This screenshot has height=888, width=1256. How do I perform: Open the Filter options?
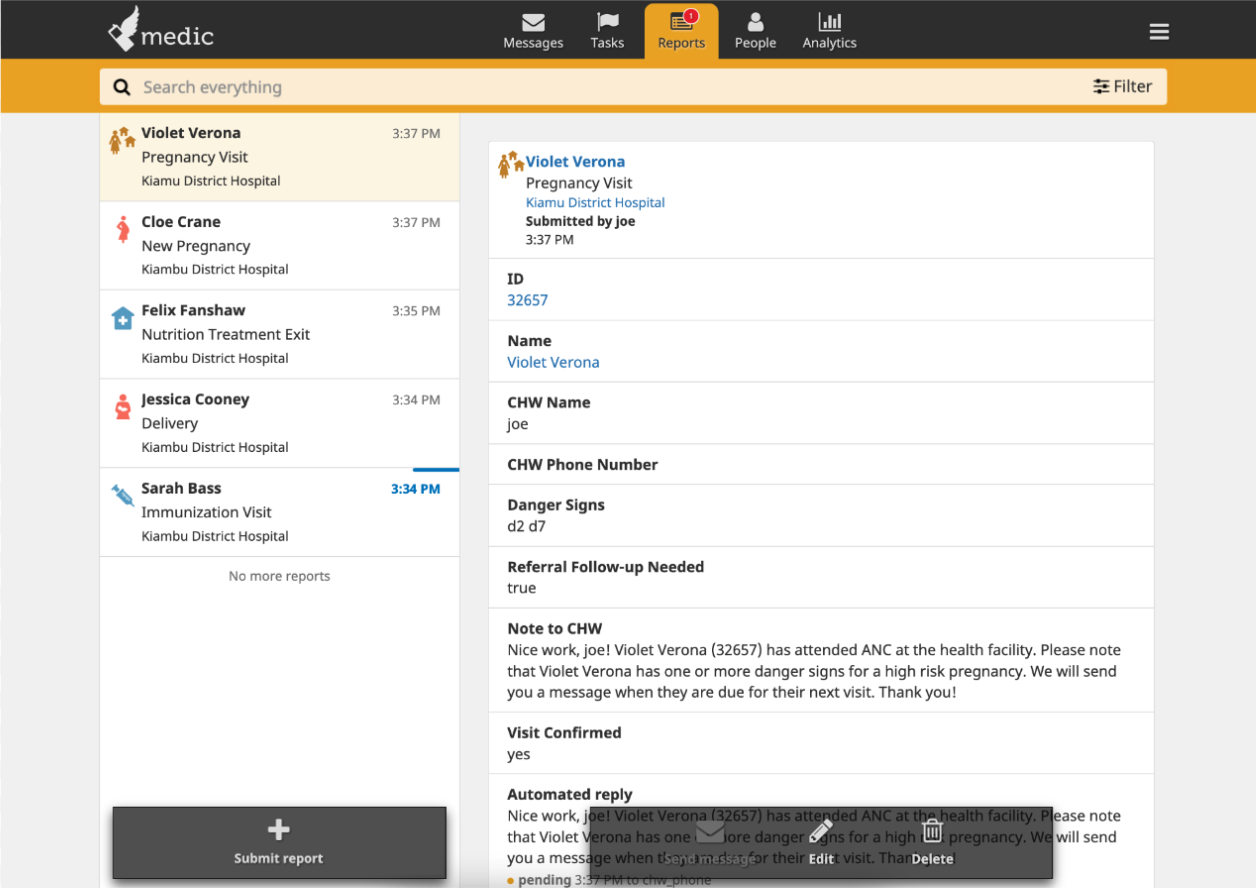(1122, 87)
